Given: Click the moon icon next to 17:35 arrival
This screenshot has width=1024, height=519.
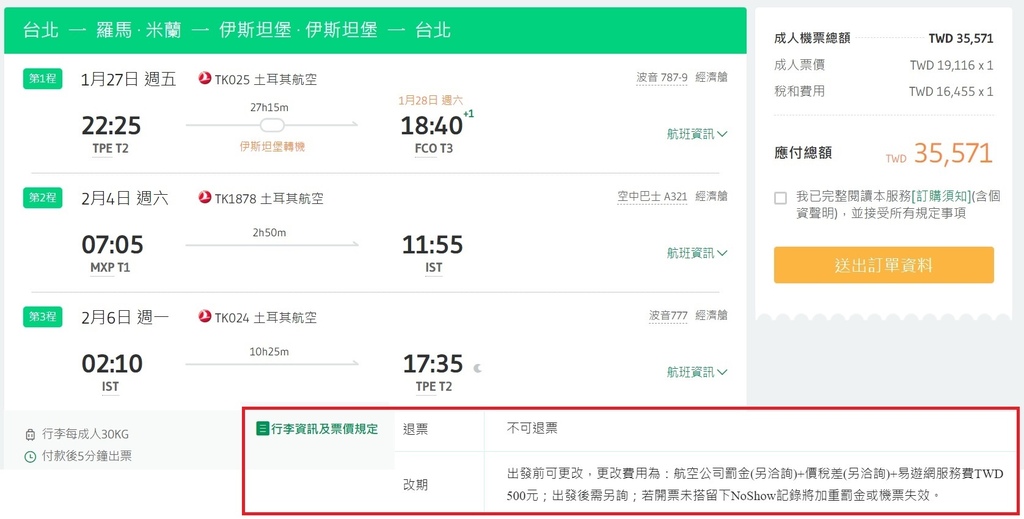Looking at the screenshot, I should 477,367.
